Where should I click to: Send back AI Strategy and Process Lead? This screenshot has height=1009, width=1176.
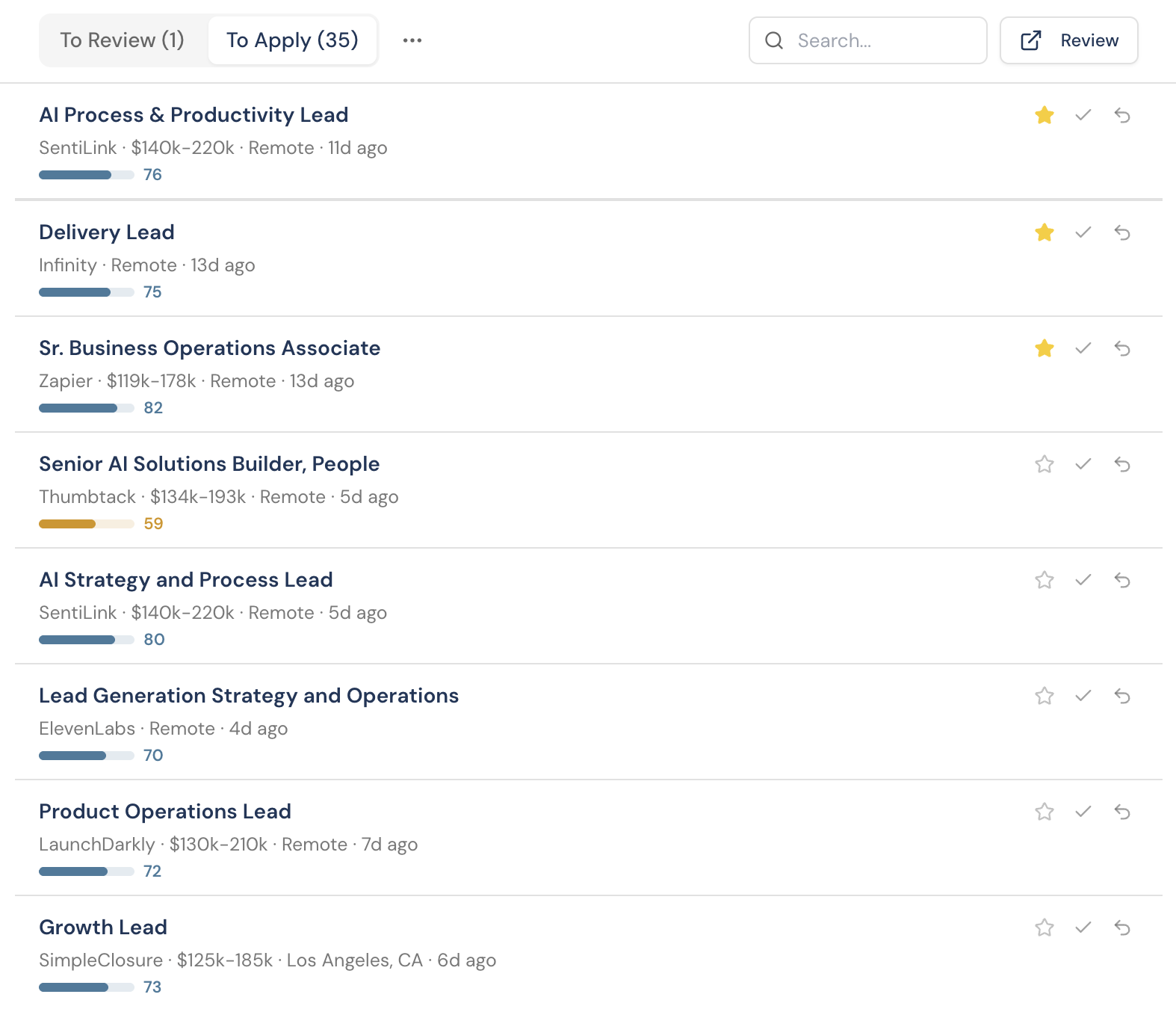coord(1122,580)
